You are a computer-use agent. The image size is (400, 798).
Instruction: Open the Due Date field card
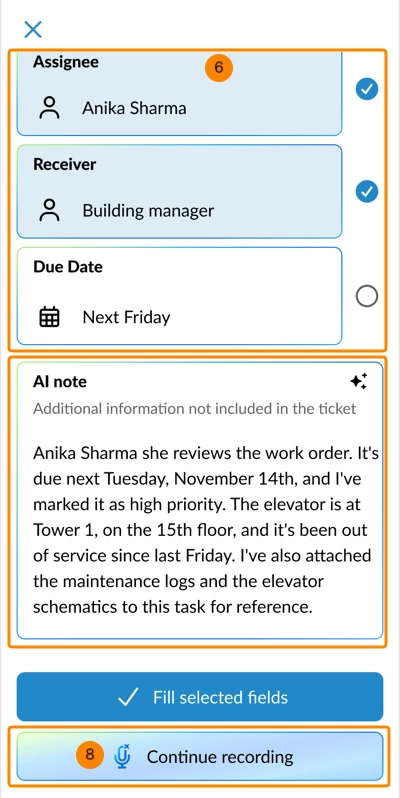(x=180, y=296)
